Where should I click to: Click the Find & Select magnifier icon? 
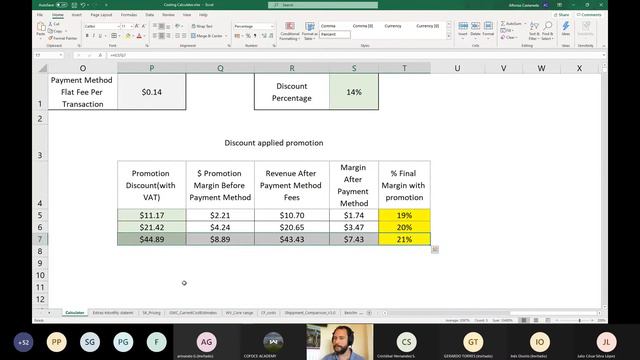pos(548,27)
